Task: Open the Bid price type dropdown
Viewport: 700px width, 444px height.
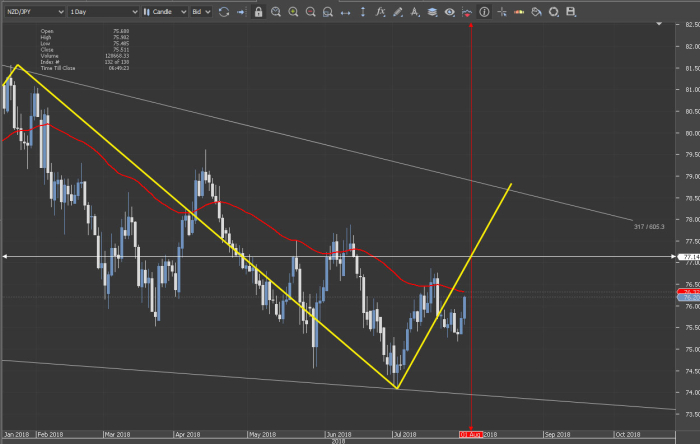Action: point(200,12)
